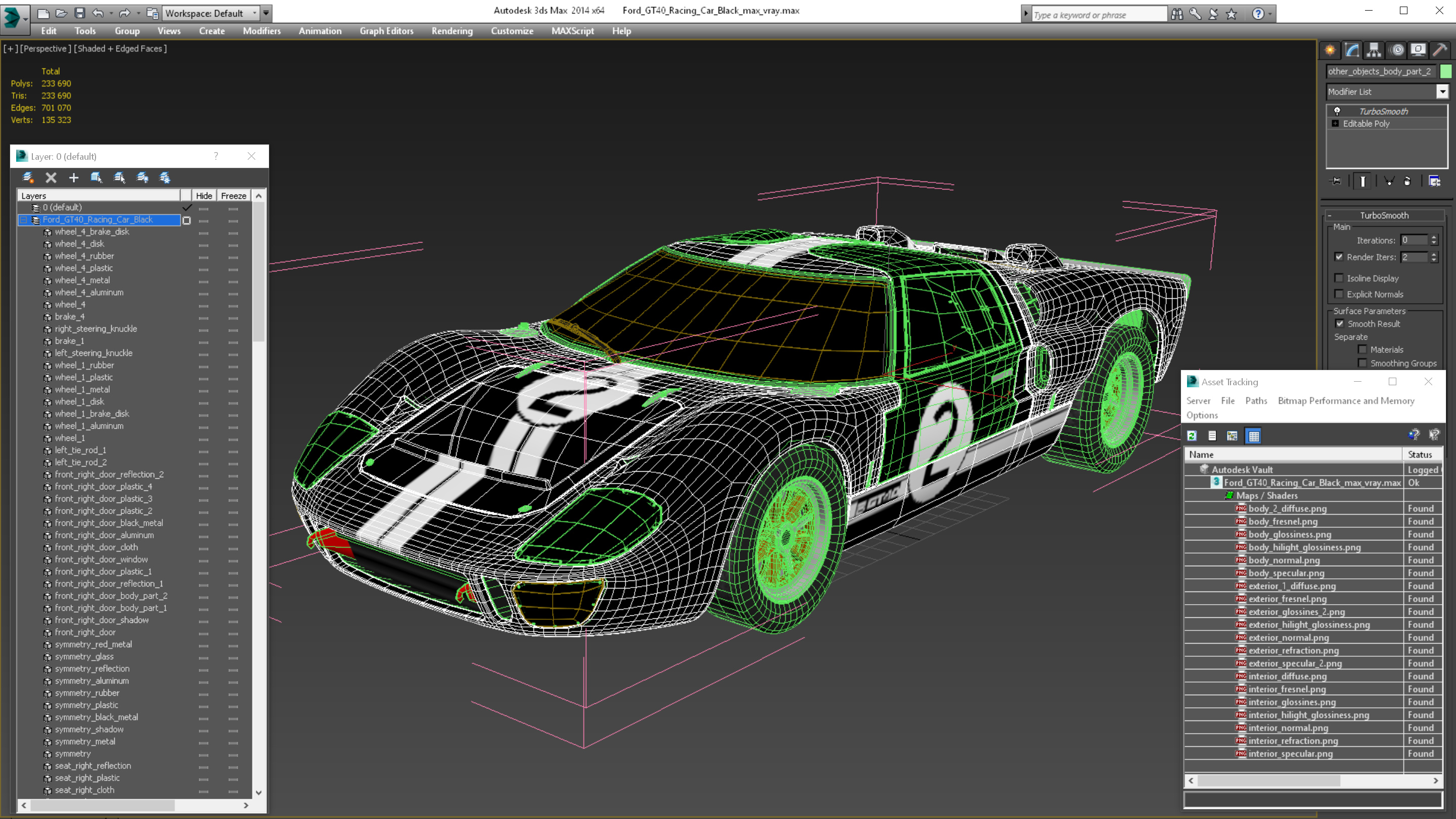Click Remove Modifier trash icon in stack
Image resolution: width=1456 pixels, height=819 pixels.
point(1407,181)
